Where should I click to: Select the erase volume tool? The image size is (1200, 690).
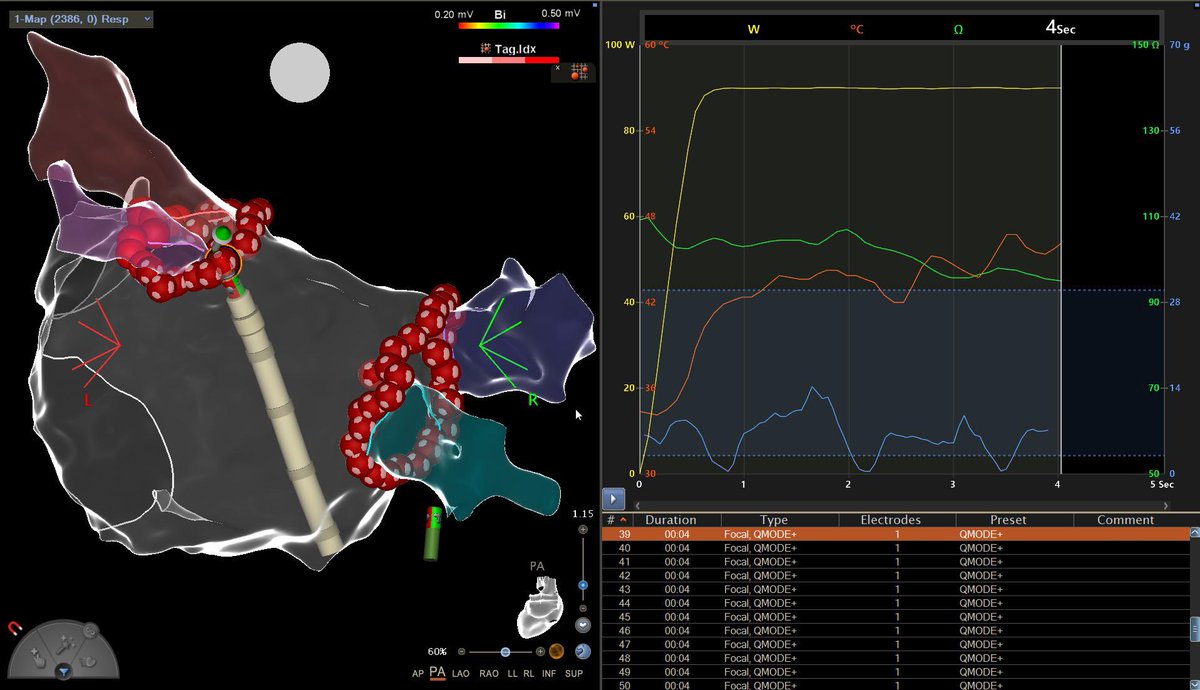(x=90, y=660)
